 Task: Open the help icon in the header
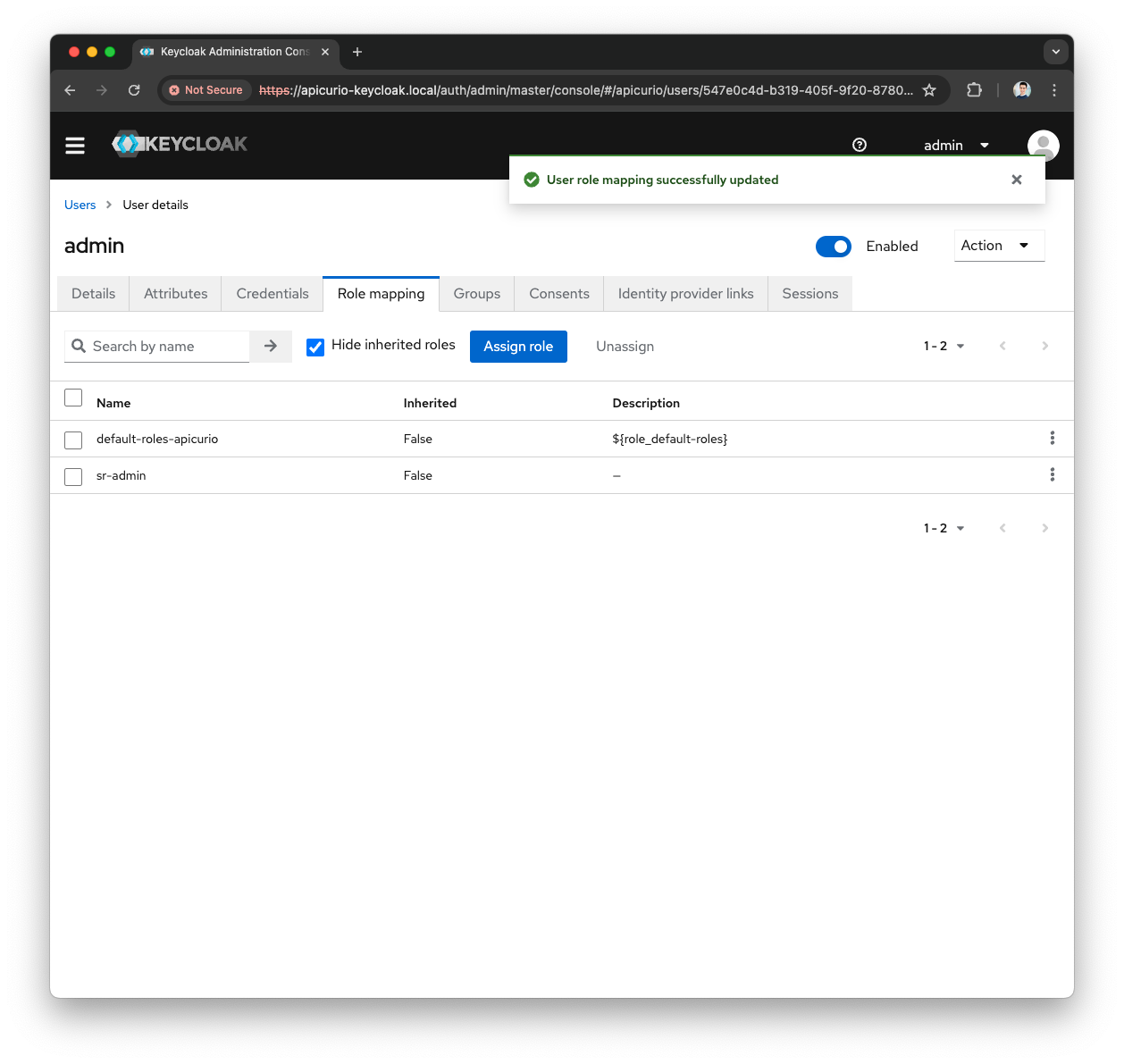(x=859, y=144)
